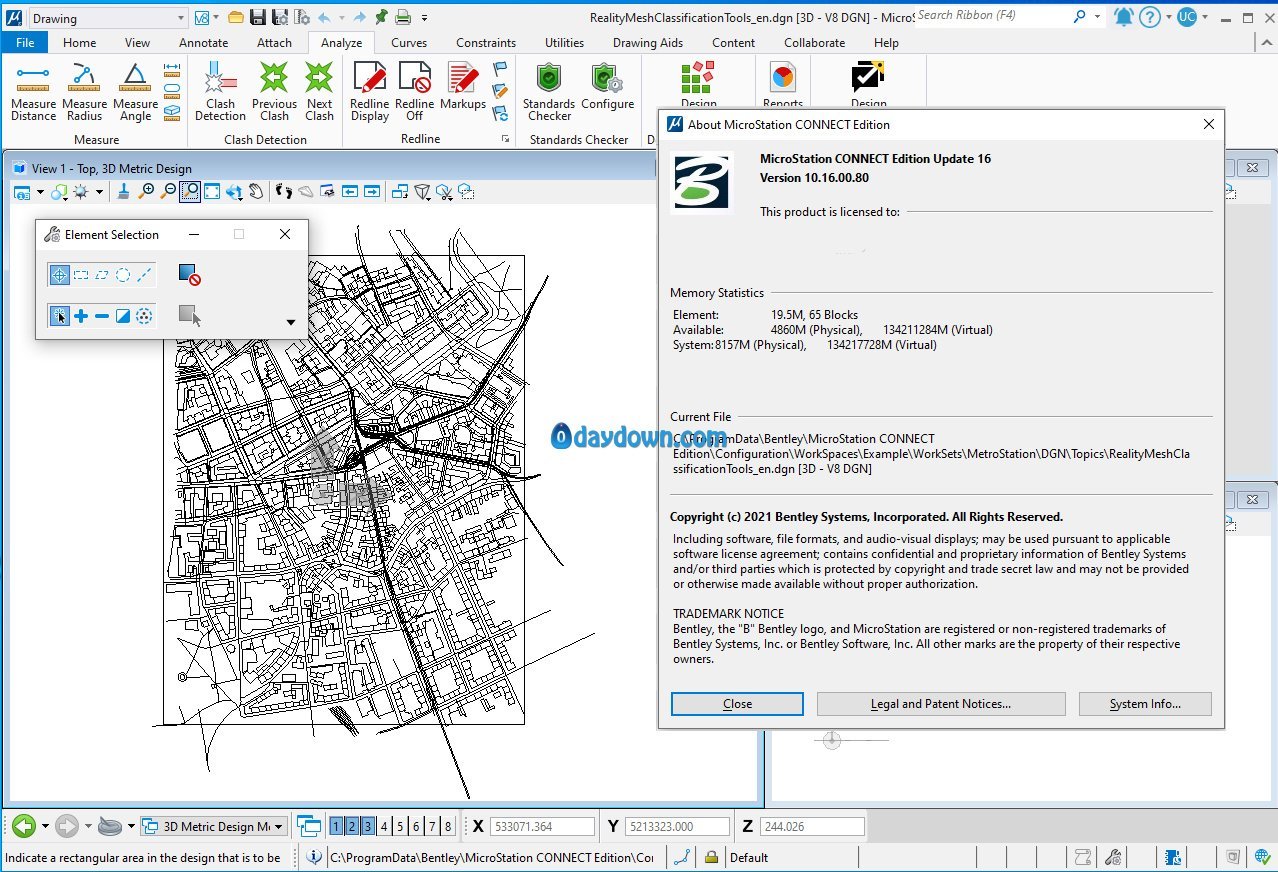Image resolution: width=1278 pixels, height=872 pixels.
Task: Click the System Info button
Action: (x=1145, y=704)
